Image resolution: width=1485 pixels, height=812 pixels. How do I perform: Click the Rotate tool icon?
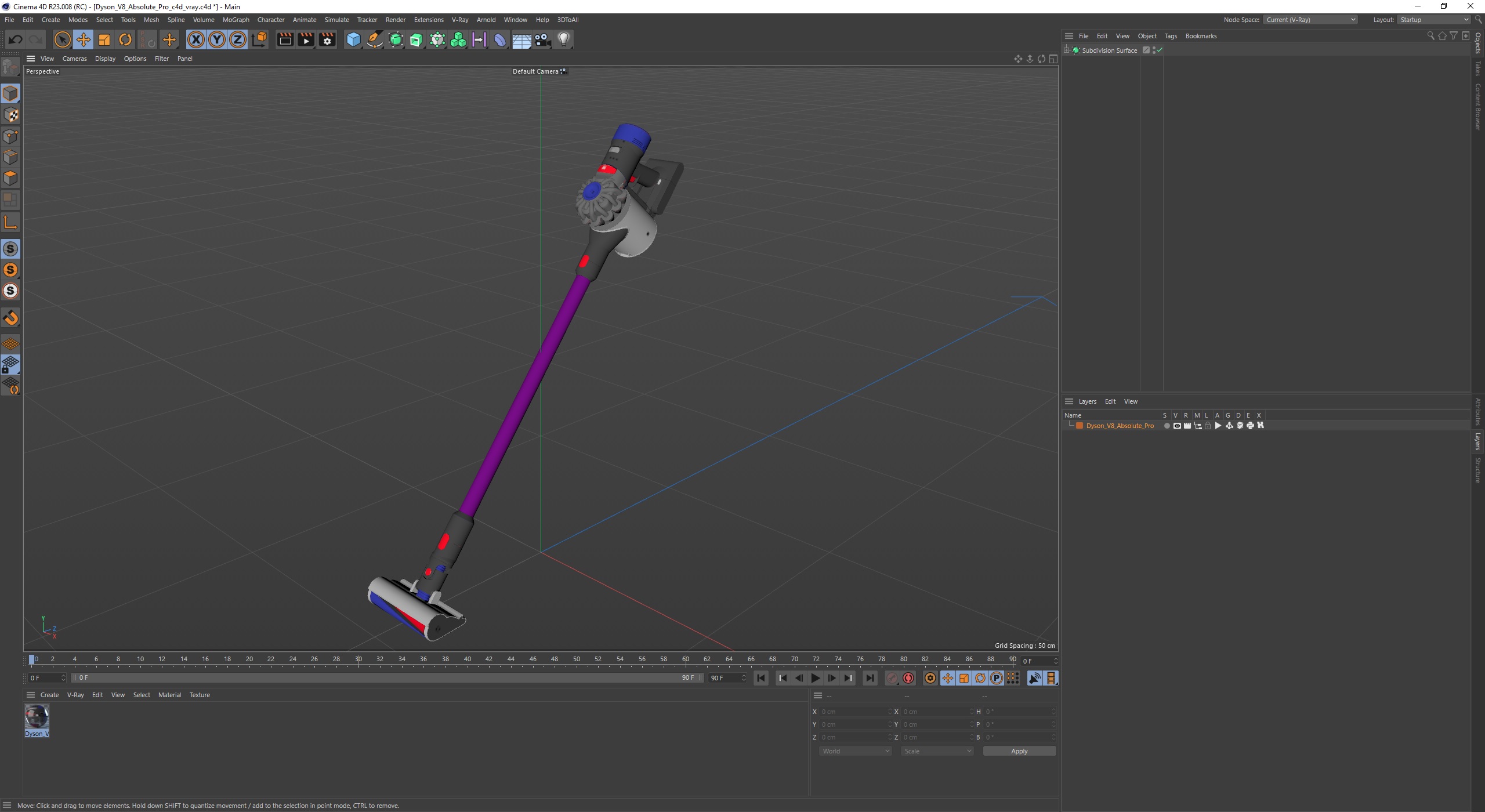(125, 39)
